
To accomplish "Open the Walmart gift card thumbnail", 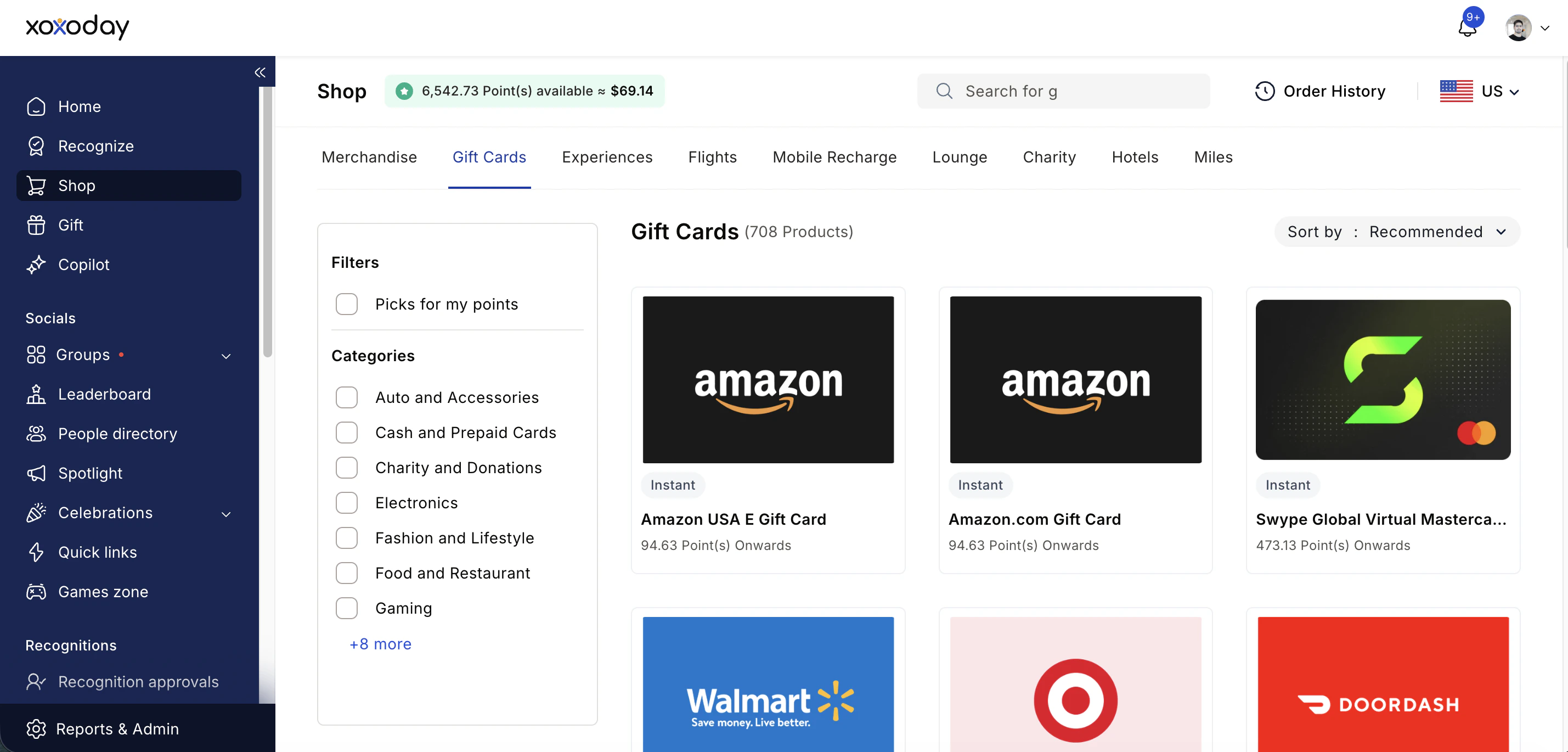I will [x=768, y=684].
